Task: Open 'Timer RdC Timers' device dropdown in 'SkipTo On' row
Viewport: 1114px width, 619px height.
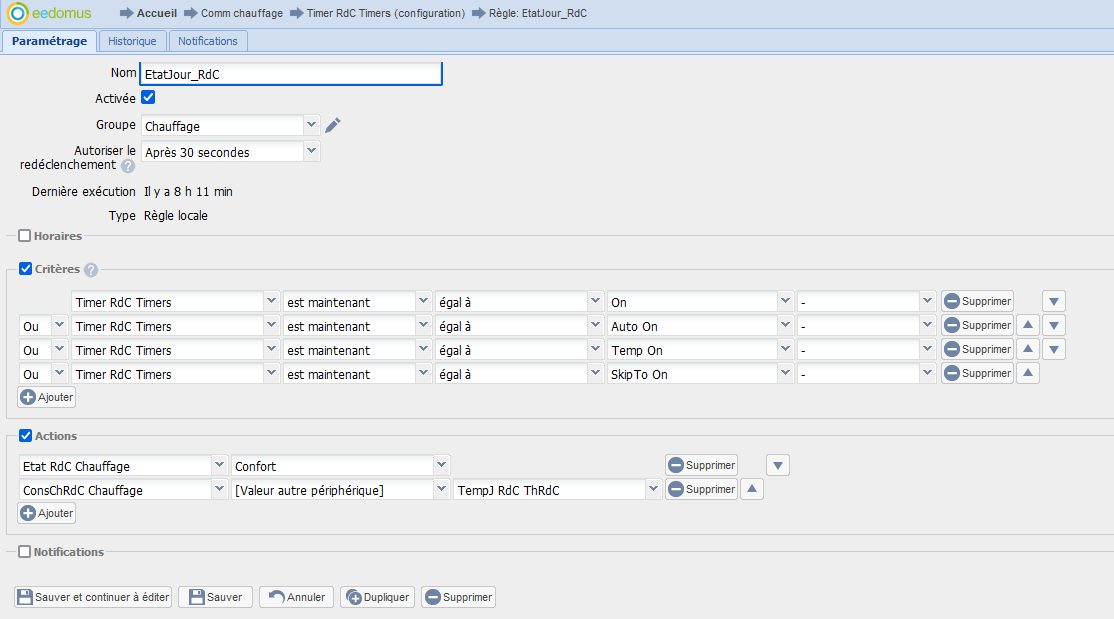Action: pyautogui.click(x=271, y=374)
